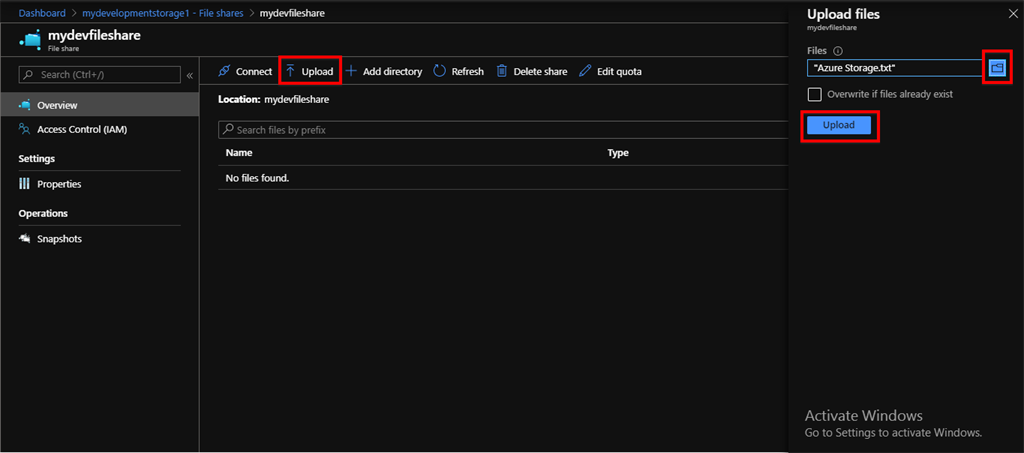Image resolution: width=1024 pixels, height=453 pixels.
Task: Click the Add directory plus icon
Action: click(x=351, y=71)
